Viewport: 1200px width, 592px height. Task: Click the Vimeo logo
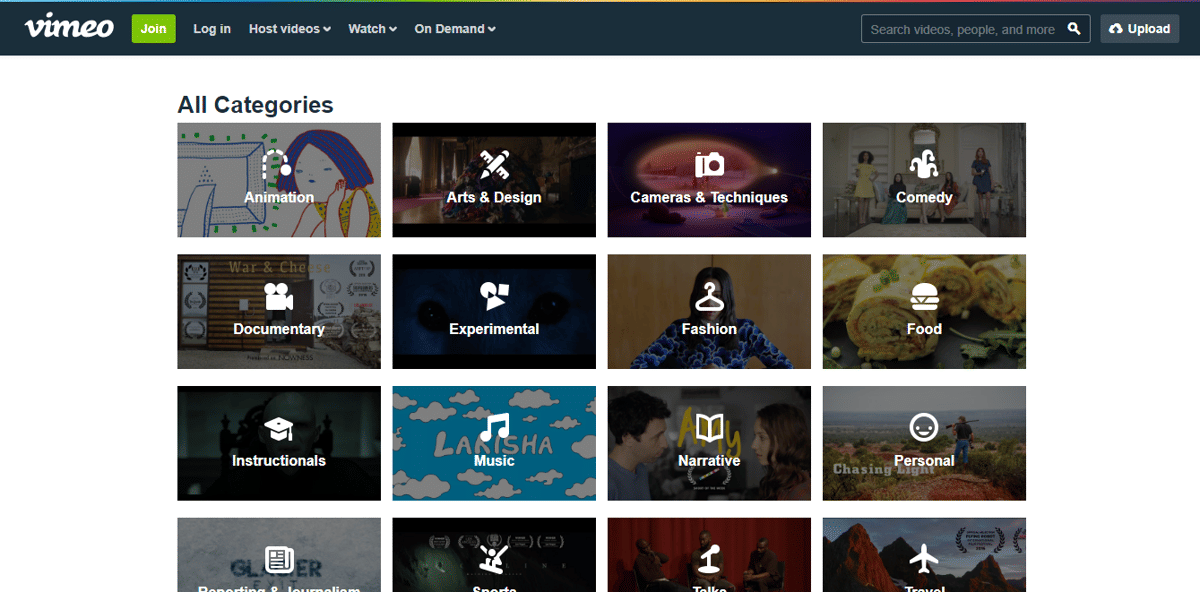[x=69, y=28]
